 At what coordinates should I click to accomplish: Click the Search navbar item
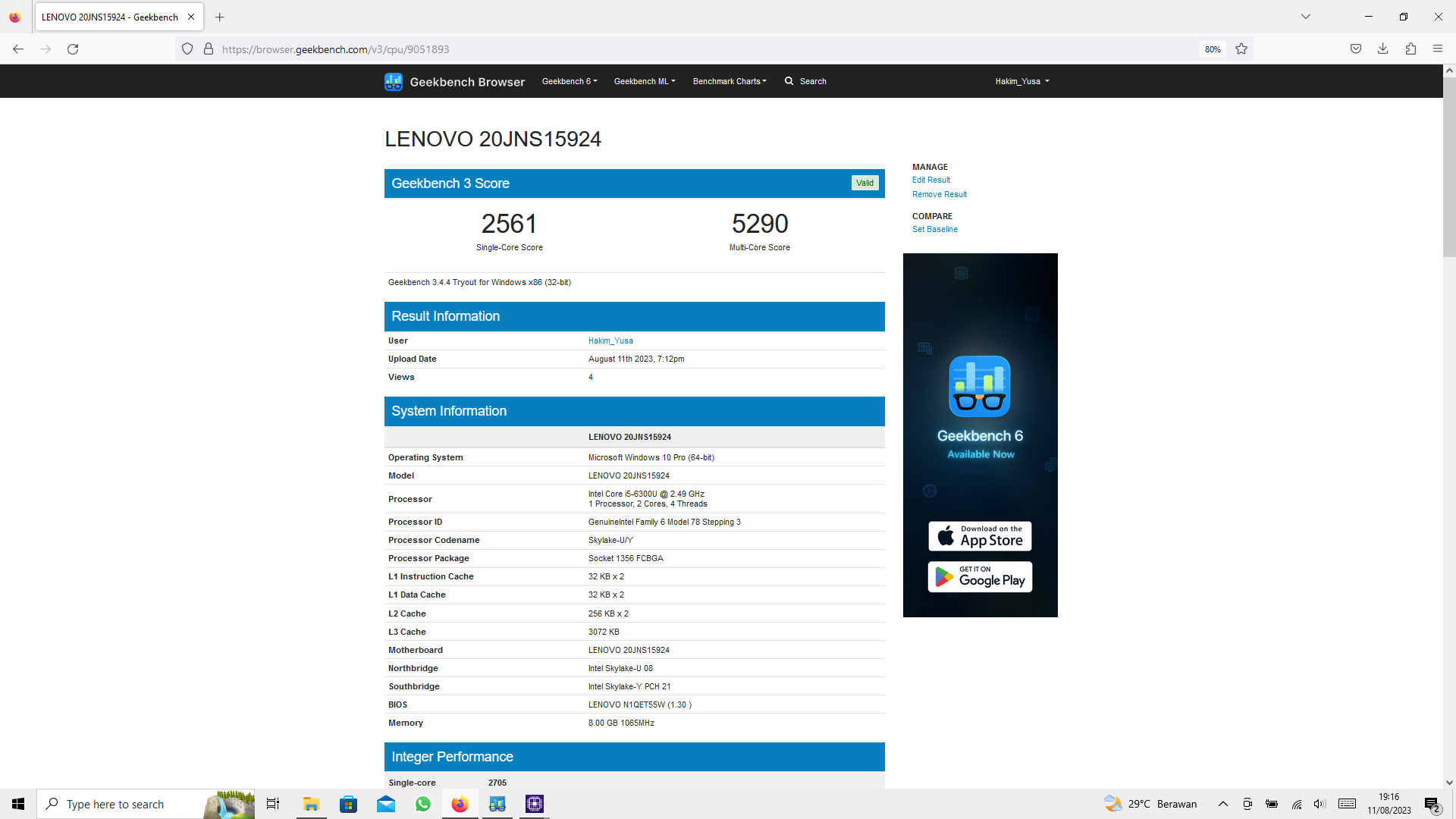click(805, 81)
